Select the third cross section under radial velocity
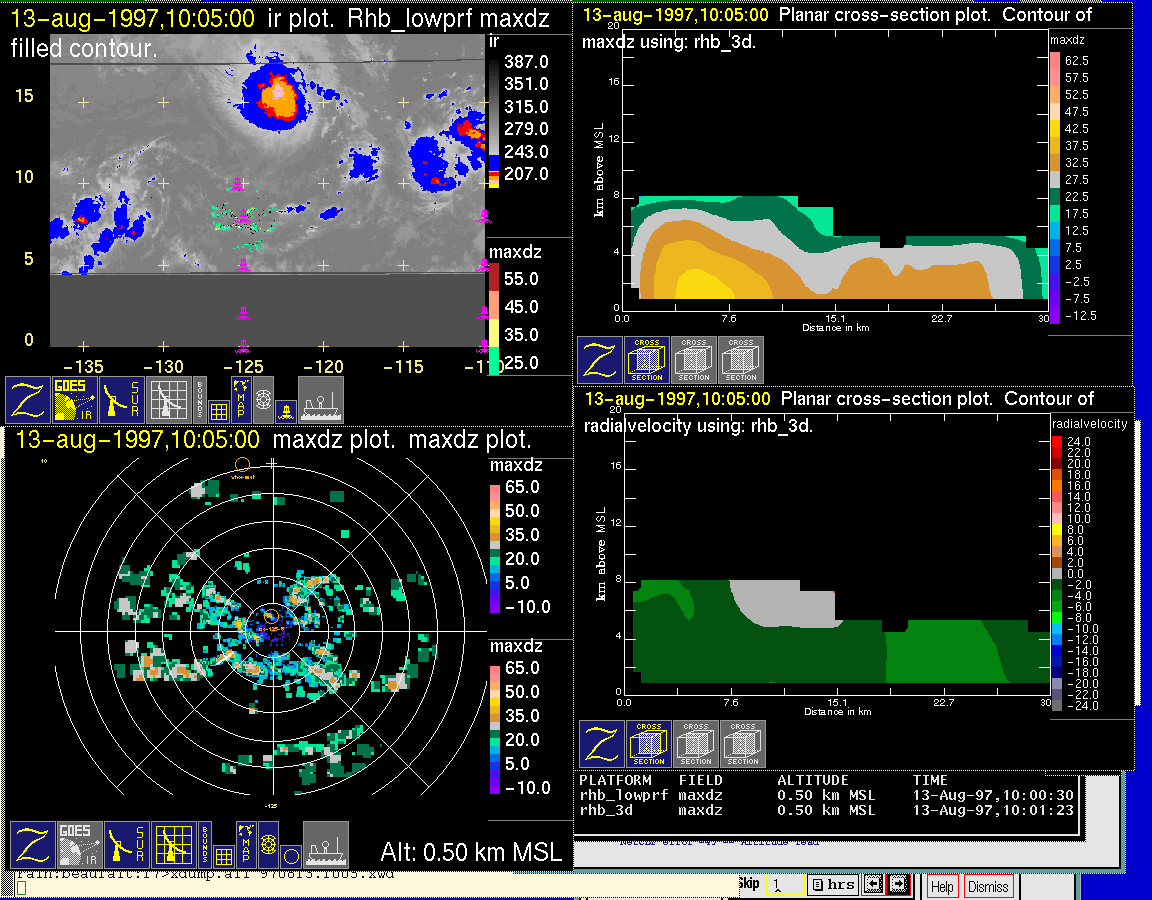 (x=742, y=744)
